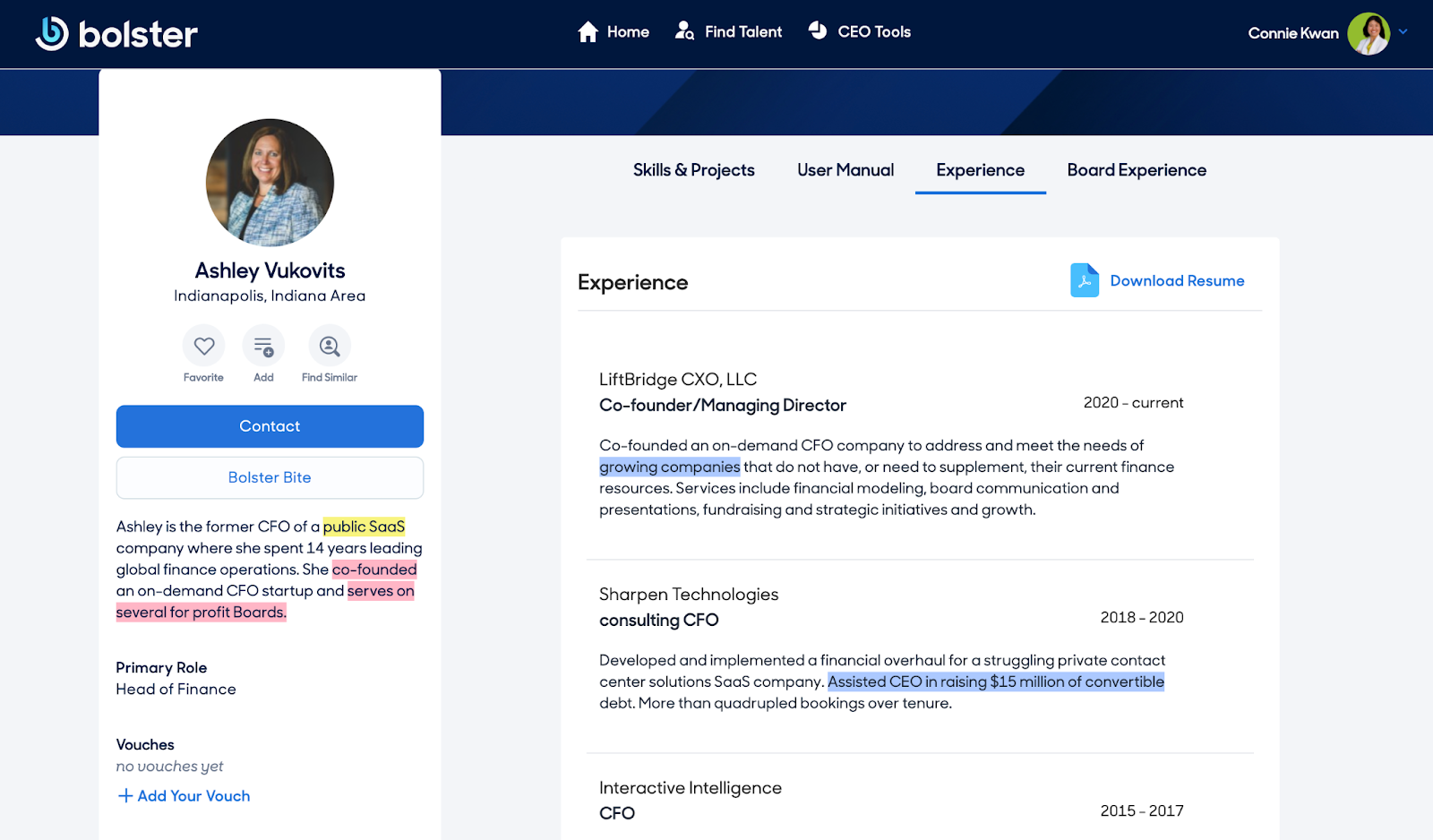The width and height of the screenshot is (1433, 840).
Task: Click the Bolster Bite button
Action: pos(270,477)
